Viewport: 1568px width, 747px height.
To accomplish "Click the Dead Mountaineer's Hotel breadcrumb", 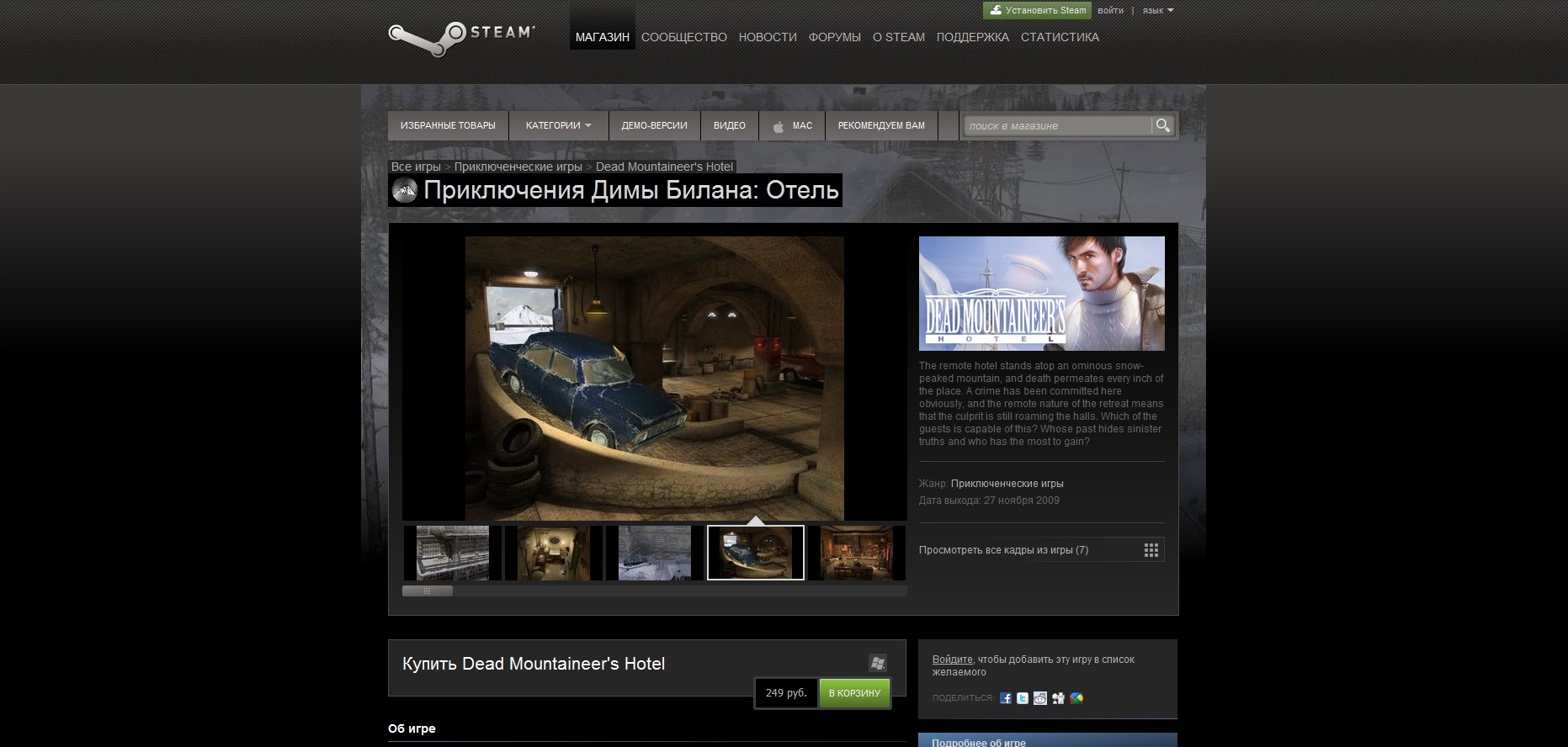I will (664, 167).
